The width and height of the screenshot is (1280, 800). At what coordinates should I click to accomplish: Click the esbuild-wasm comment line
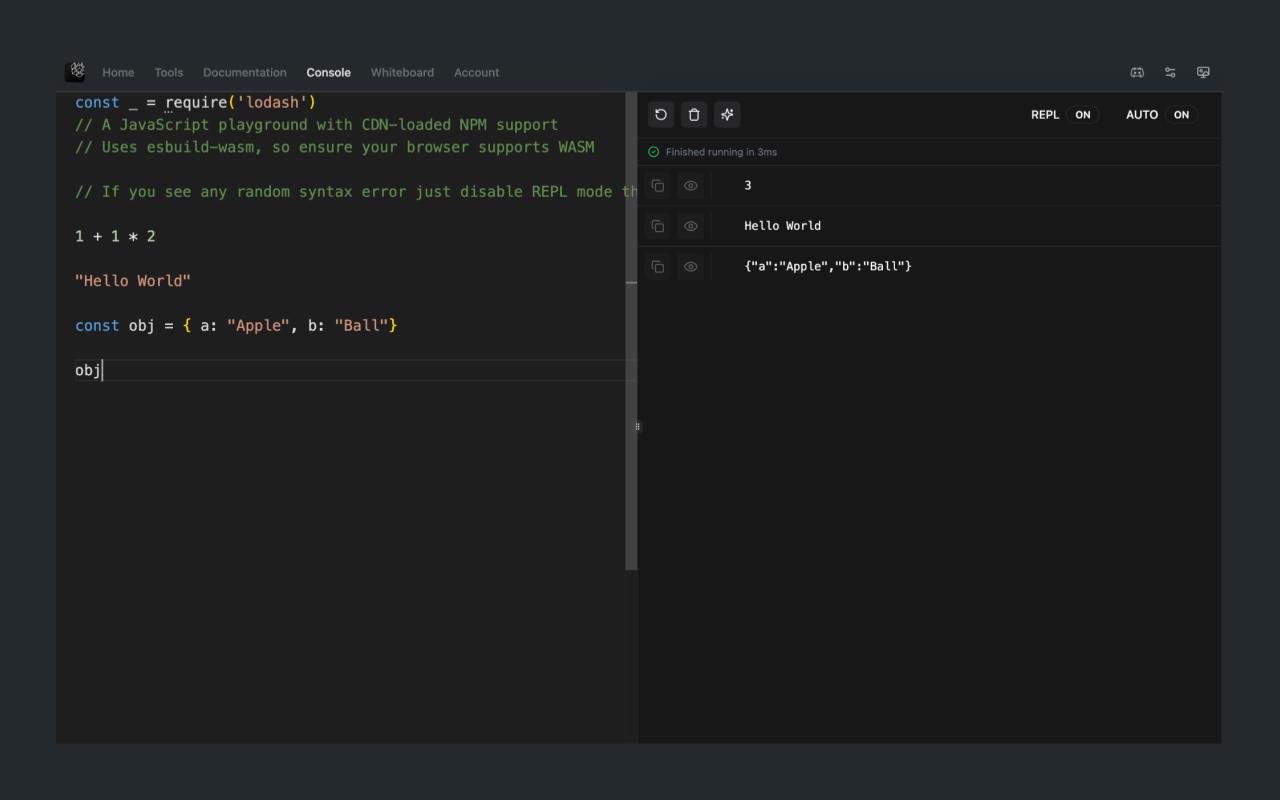click(334, 147)
